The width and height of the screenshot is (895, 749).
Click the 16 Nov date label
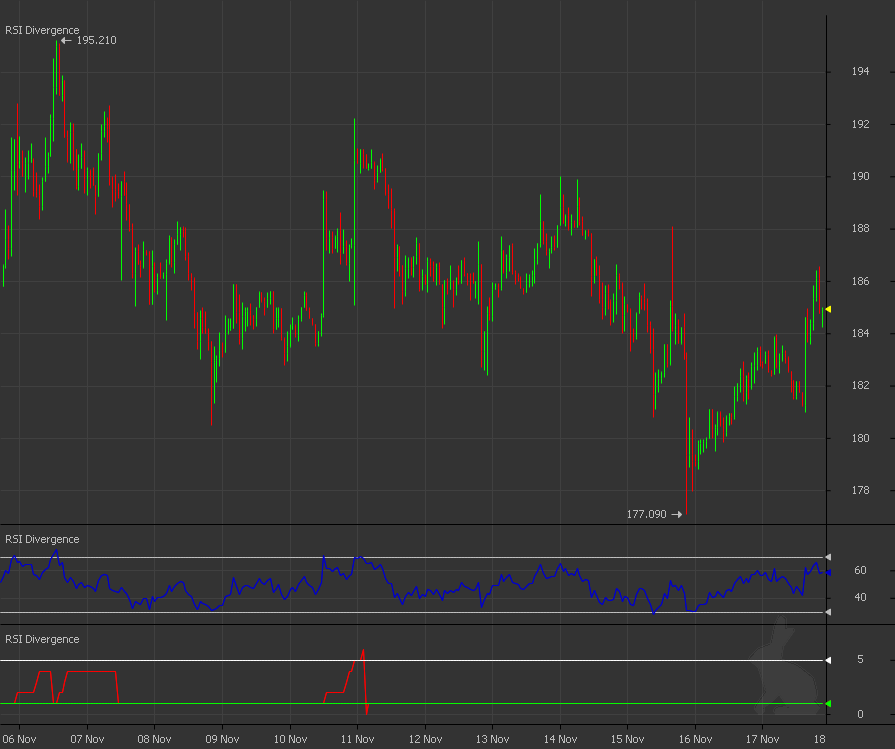tap(695, 739)
